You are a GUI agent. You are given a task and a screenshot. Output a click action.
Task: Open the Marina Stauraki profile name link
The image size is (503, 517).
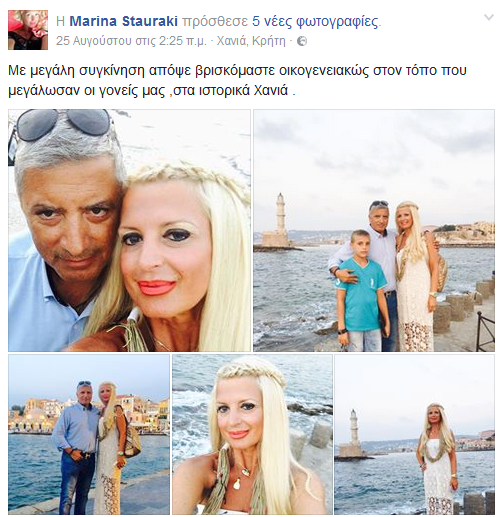pyautogui.click(x=123, y=22)
